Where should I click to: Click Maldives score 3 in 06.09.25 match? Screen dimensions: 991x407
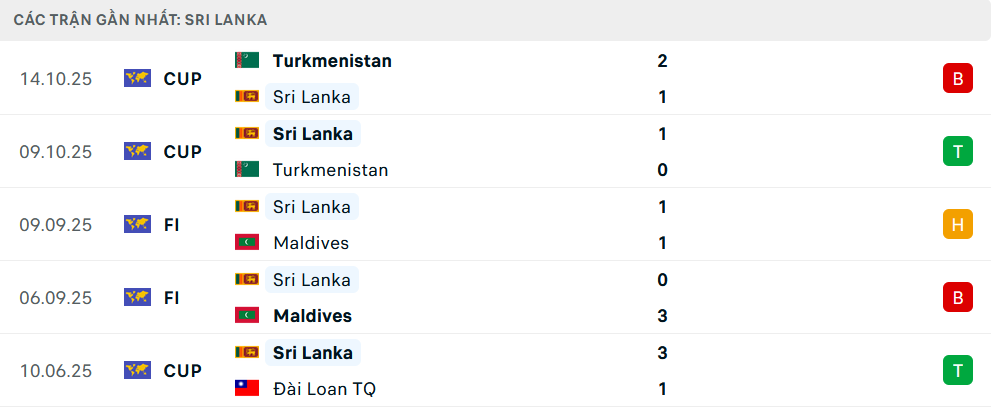coord(663,316)
